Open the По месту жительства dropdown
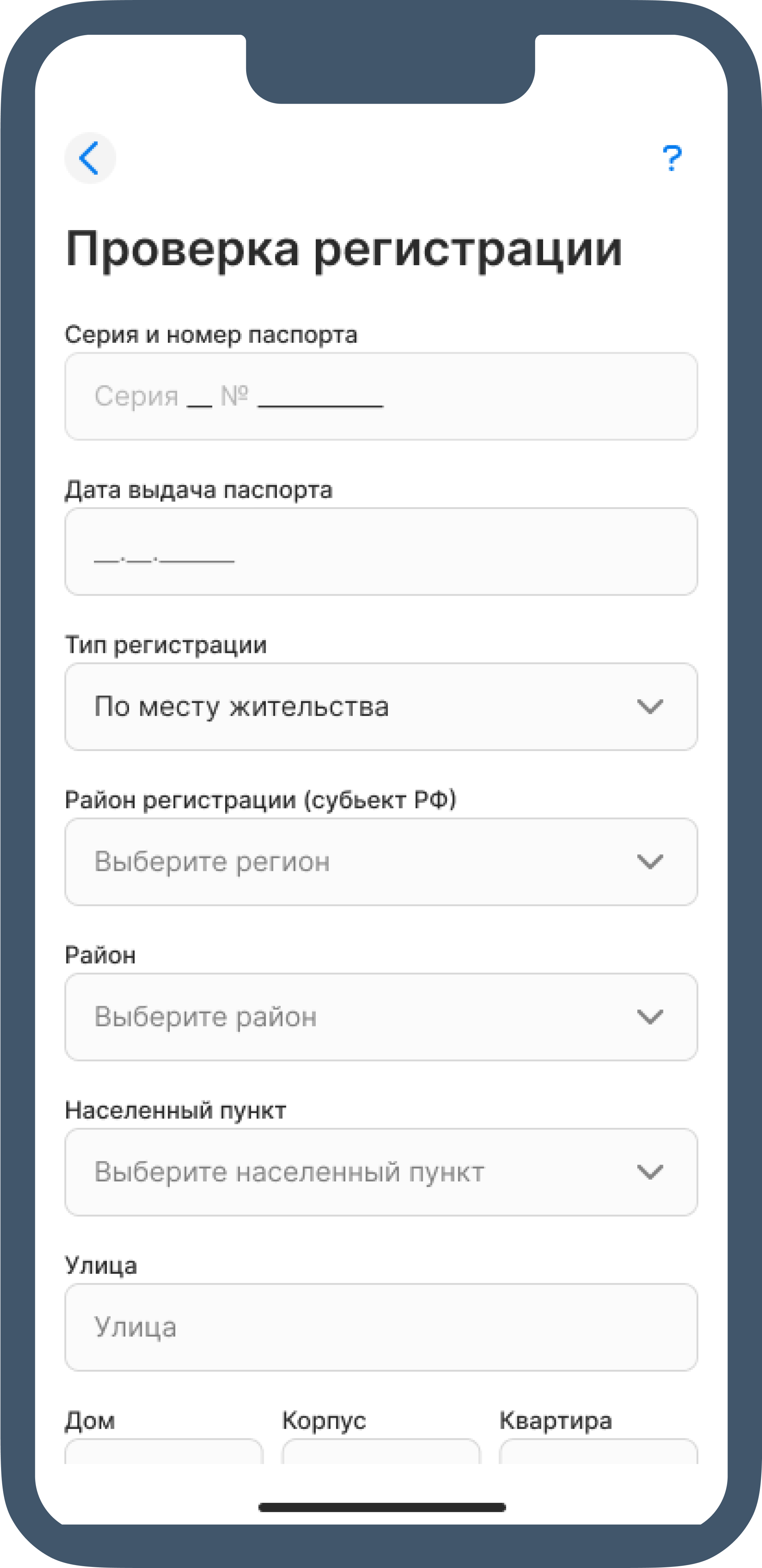The width and height of the screenshot is (762, 1568). 381,707
